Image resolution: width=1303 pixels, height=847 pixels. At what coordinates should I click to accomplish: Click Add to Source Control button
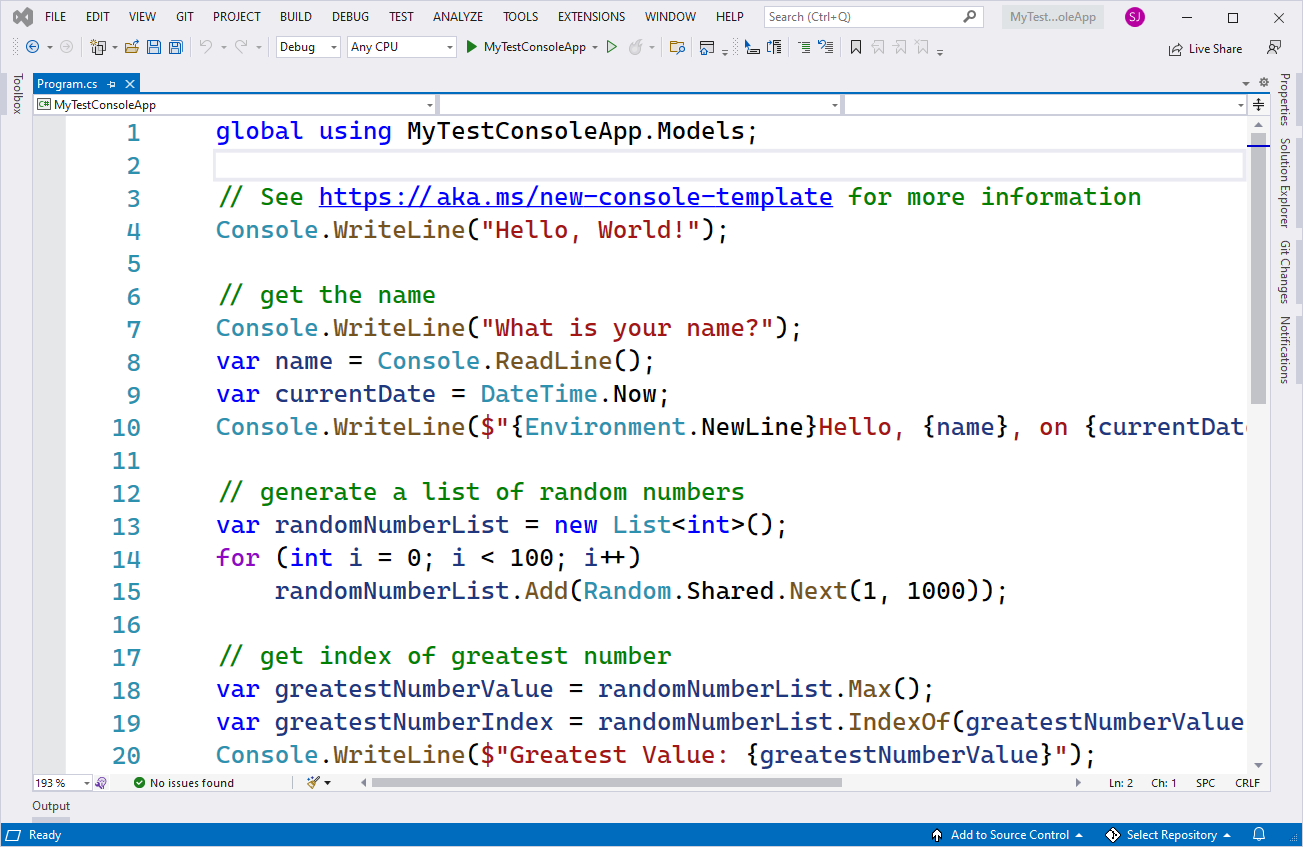click(1009, 835)
